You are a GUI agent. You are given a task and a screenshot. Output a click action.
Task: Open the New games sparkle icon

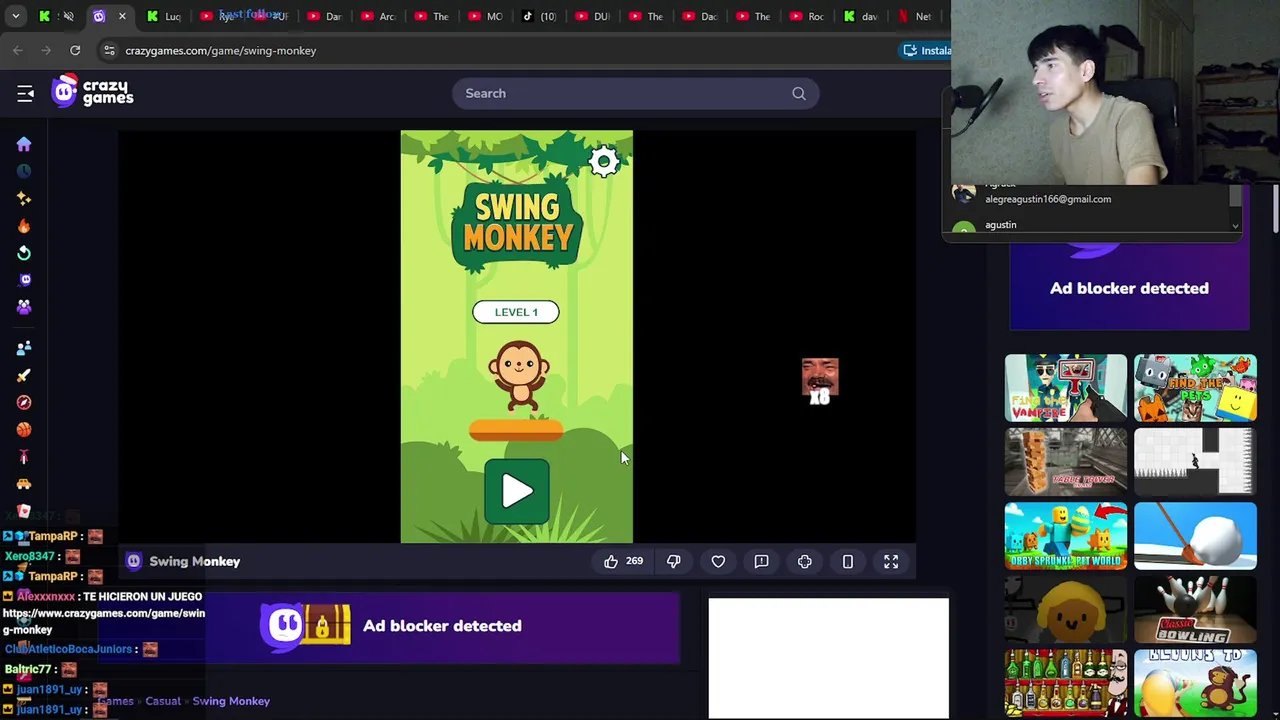coord(24,198)
